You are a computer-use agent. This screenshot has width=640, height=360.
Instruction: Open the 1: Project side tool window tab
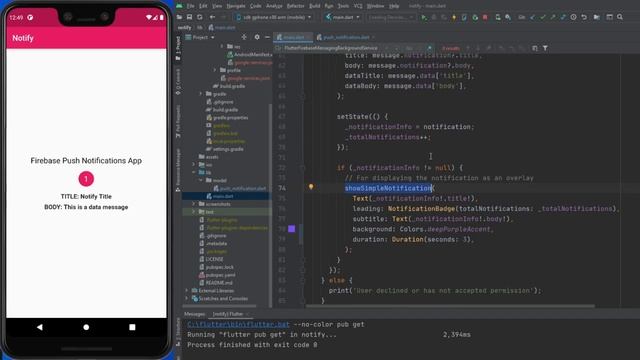[178, 48]
